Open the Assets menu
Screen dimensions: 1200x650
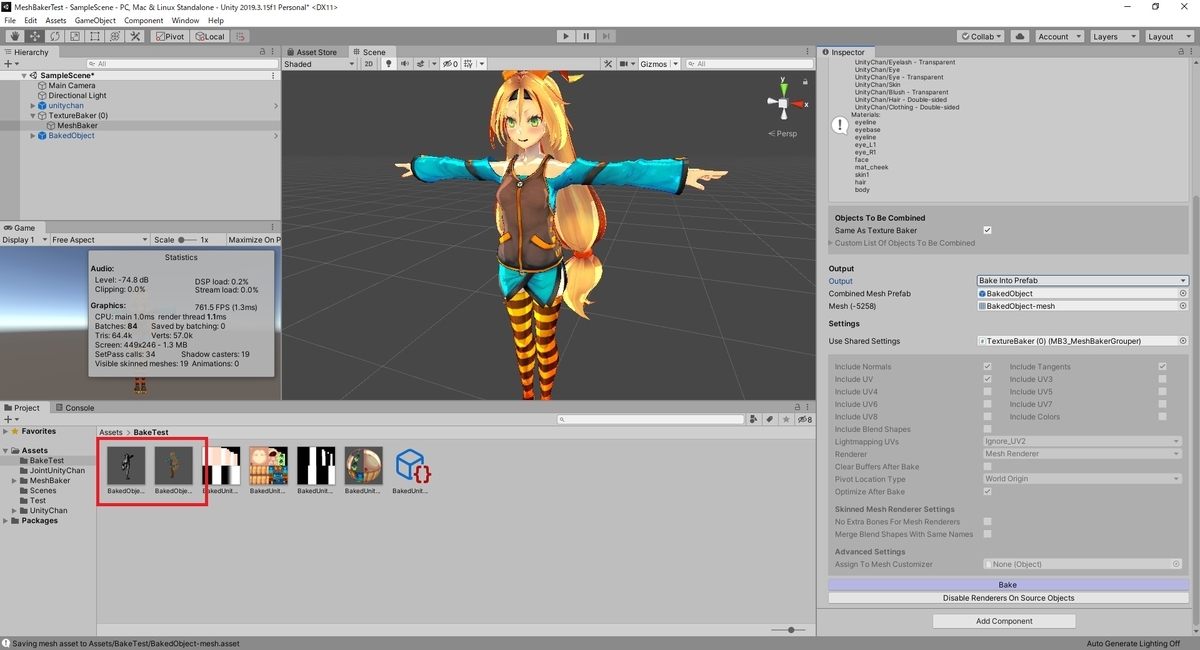point(56,20)
